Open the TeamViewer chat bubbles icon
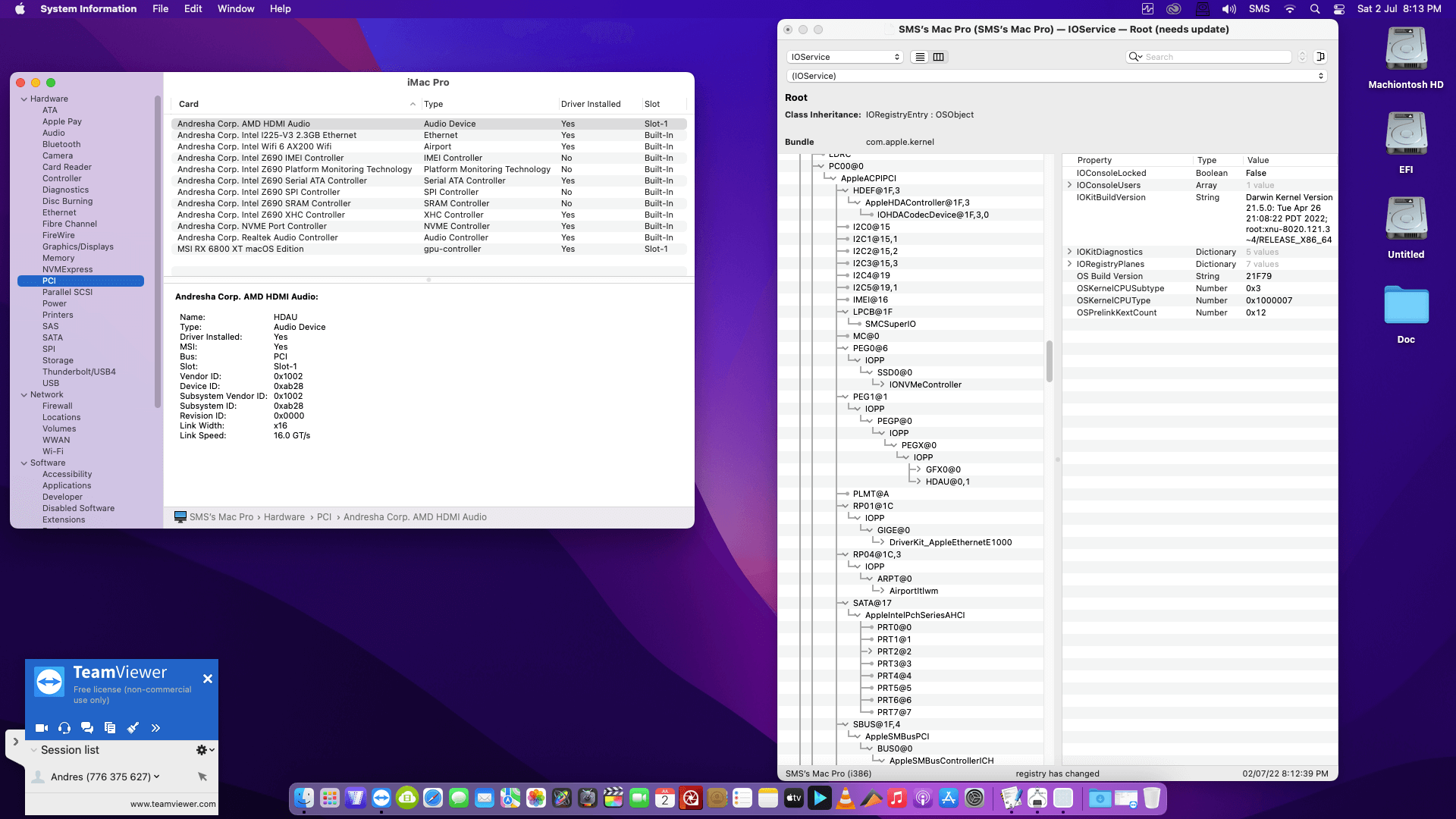Image resolution: width=1456 pixels, height=819 pixels. pyautogui.click(x=87, y=728)
